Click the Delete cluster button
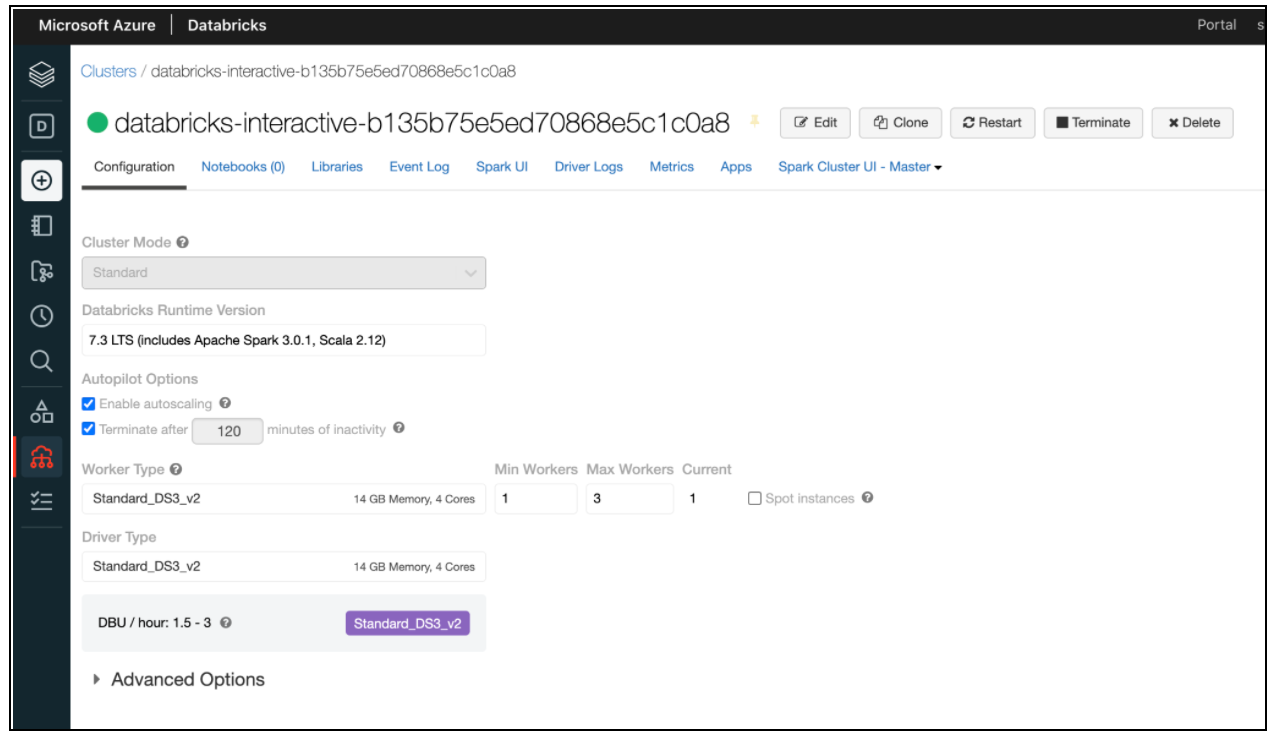The height and width of the screenshot is (742, 1277). tap(1193, 123)
